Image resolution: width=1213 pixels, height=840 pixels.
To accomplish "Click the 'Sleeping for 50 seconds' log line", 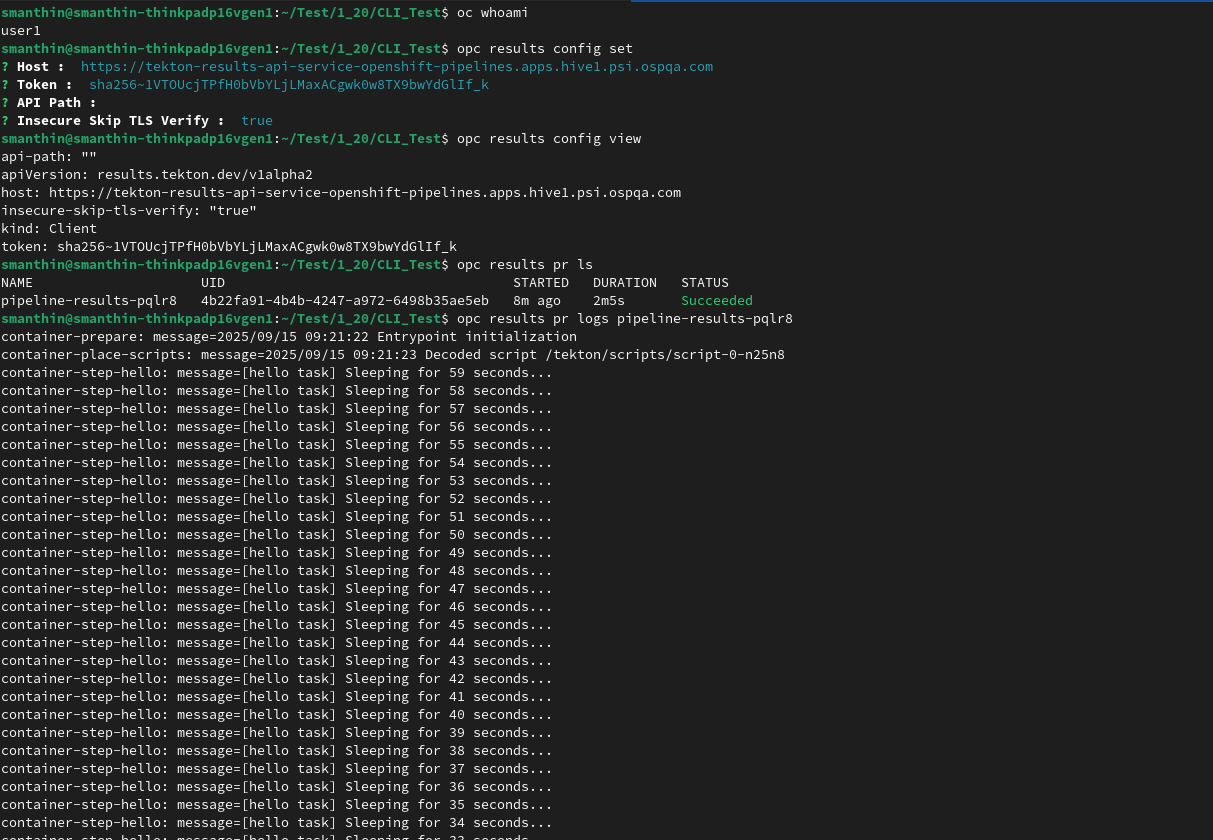I will (x=277, y=535).
